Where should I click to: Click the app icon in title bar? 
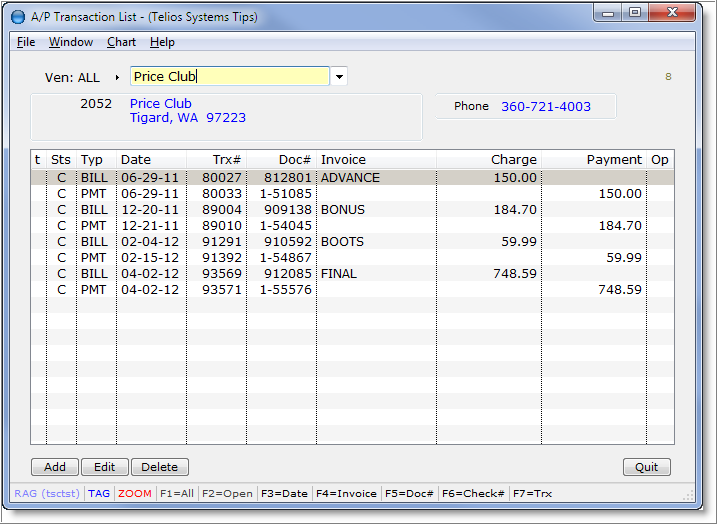(x=17, y=16)
